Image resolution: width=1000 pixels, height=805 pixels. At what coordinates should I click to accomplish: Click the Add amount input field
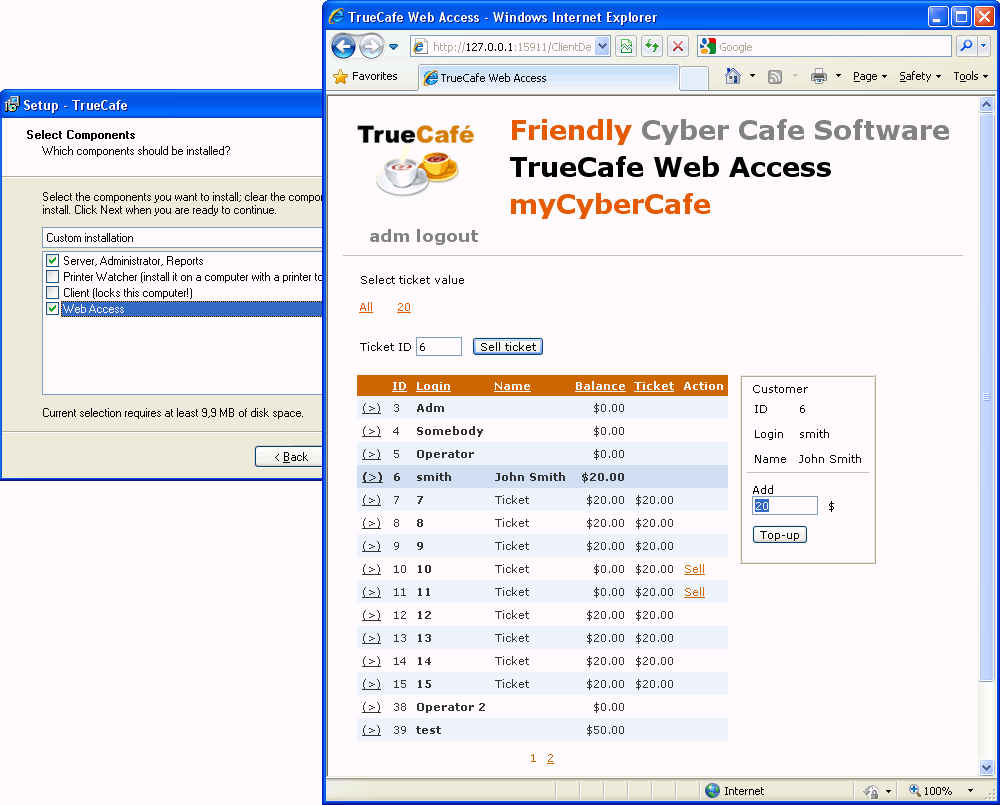tap(785, 506)
